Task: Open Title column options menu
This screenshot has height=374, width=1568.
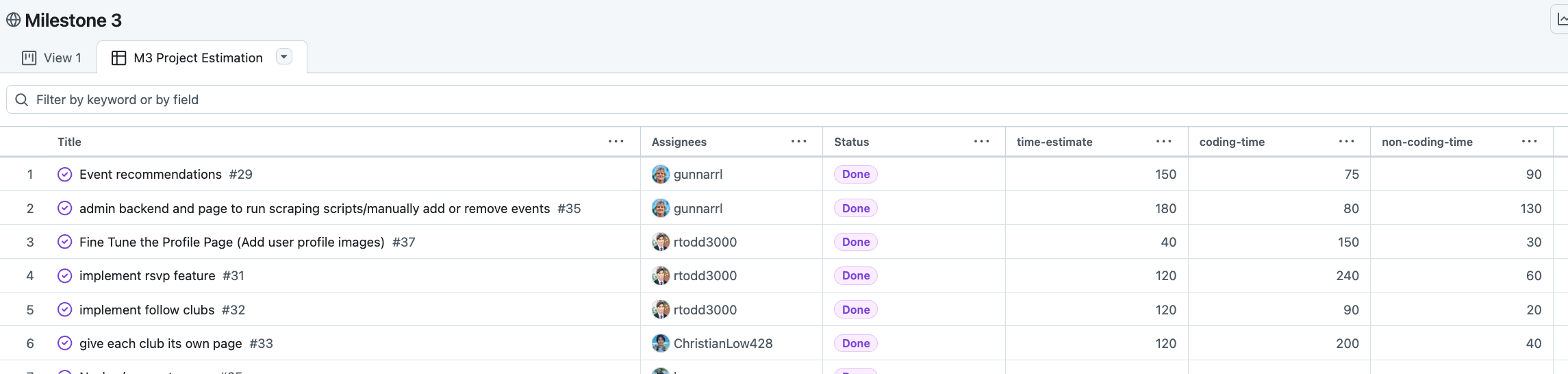Action: 616,142
